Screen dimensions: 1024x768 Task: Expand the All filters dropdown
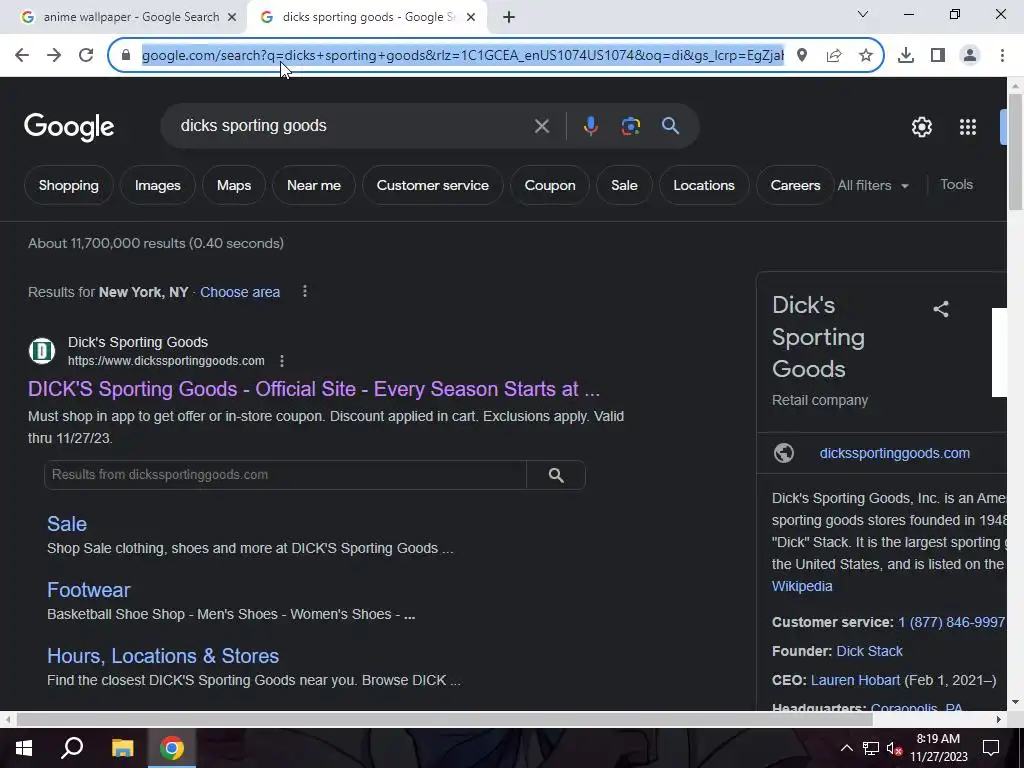[x=873, y=185]
